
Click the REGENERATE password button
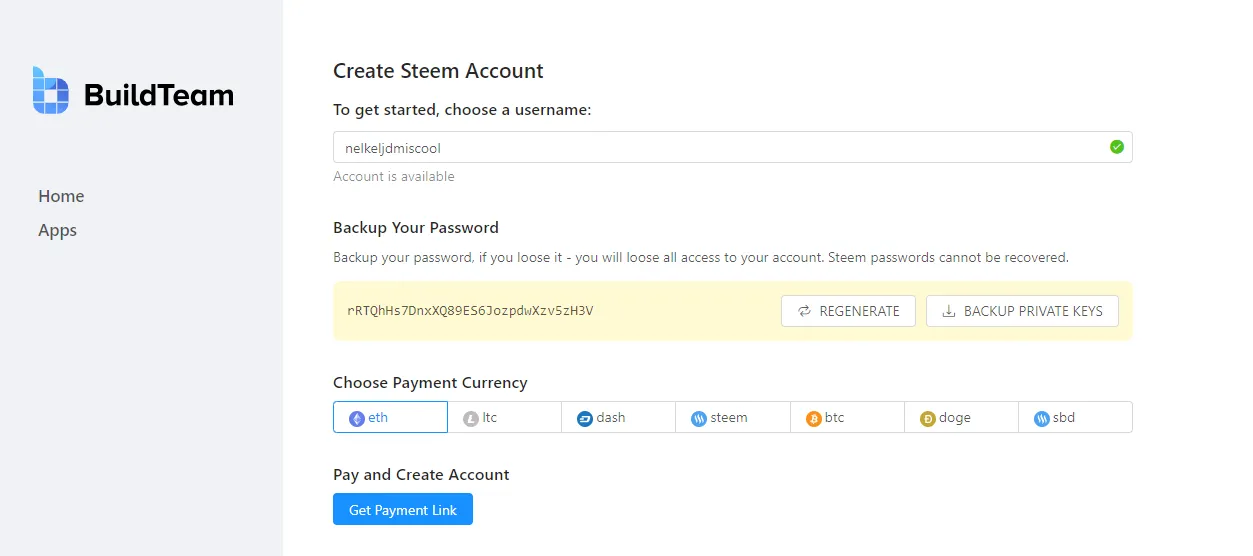coord(848,311)
